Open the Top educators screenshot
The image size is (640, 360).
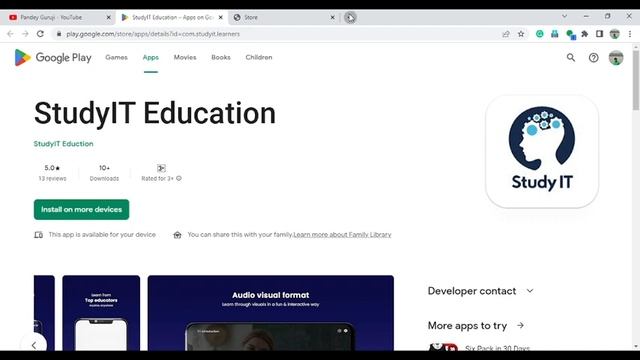tap(101, 313)
